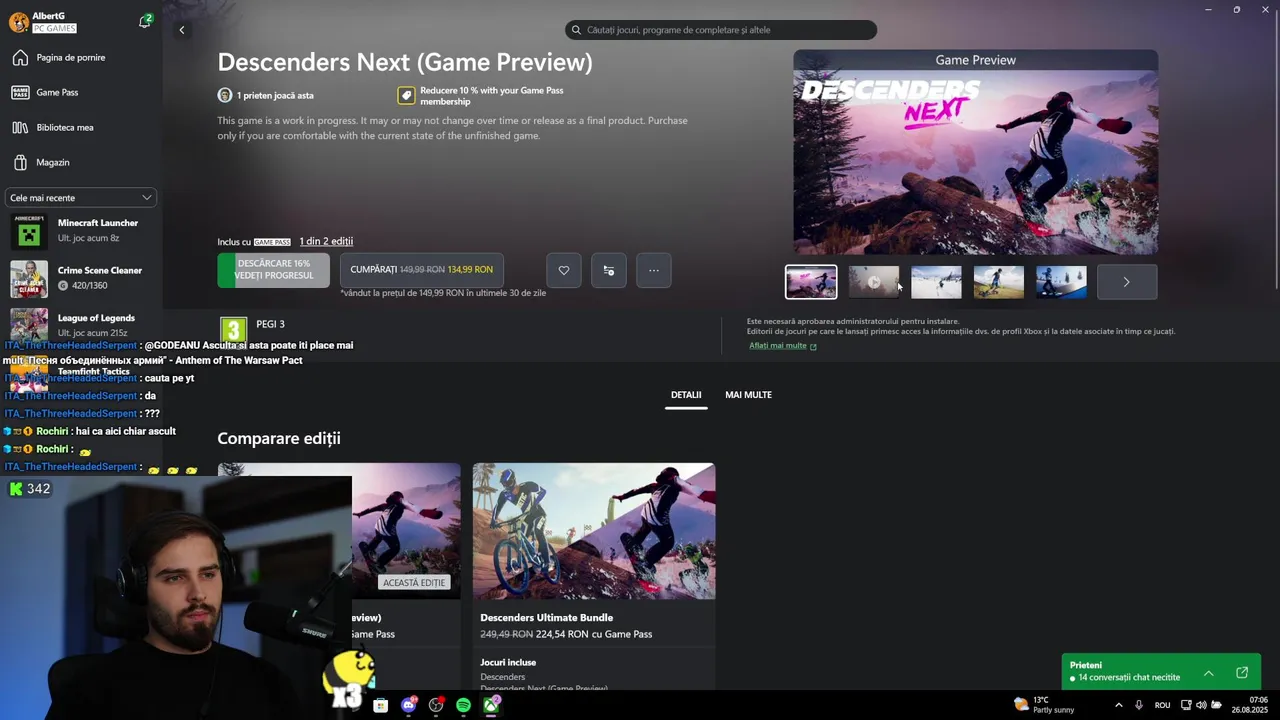
Task: Click the PC GAMES label under profile
Action: (x=54, y=29)
